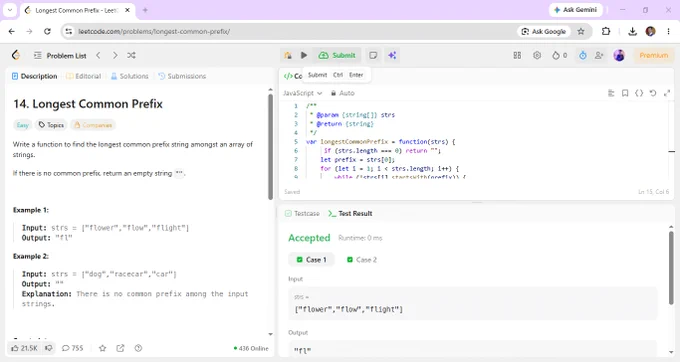
Task: Show the Companies tag
Action: 93,125
